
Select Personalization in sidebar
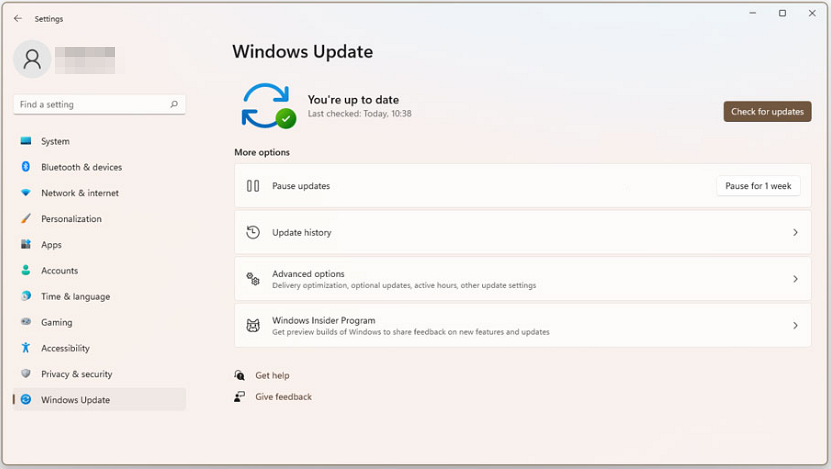point(100,218)
